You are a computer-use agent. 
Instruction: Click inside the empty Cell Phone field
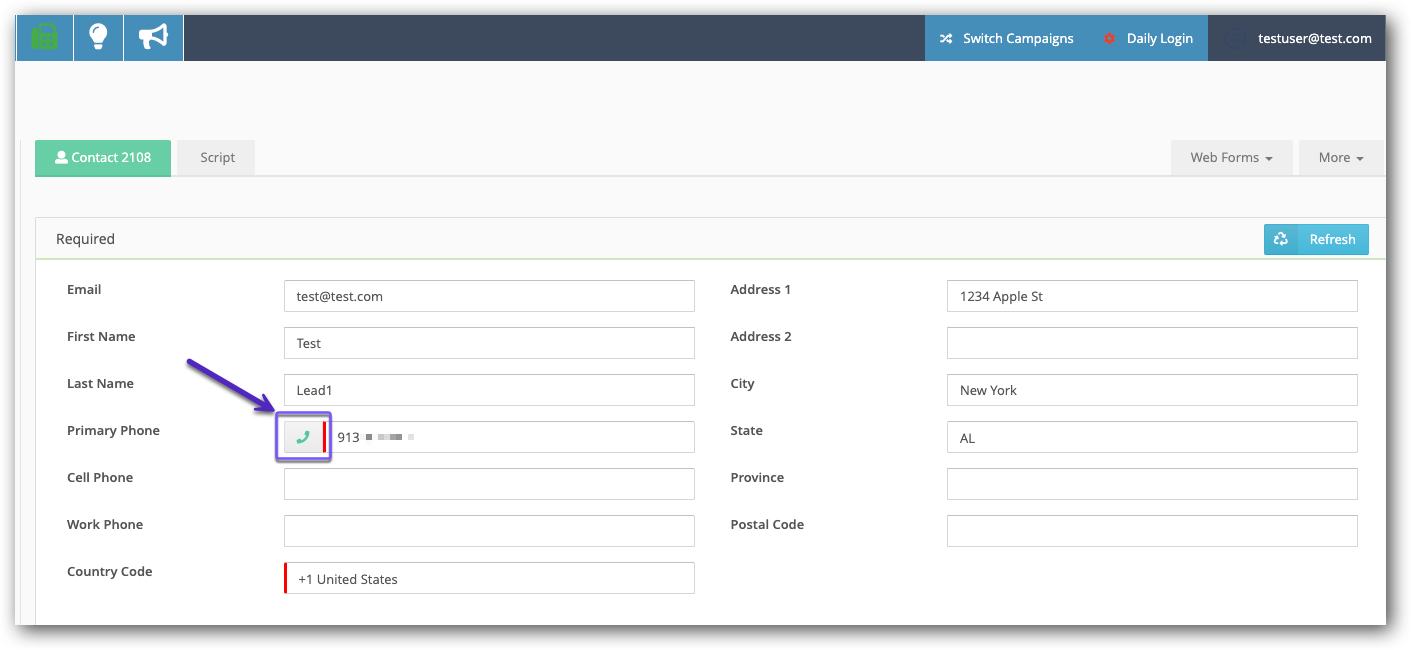point(489,483)
